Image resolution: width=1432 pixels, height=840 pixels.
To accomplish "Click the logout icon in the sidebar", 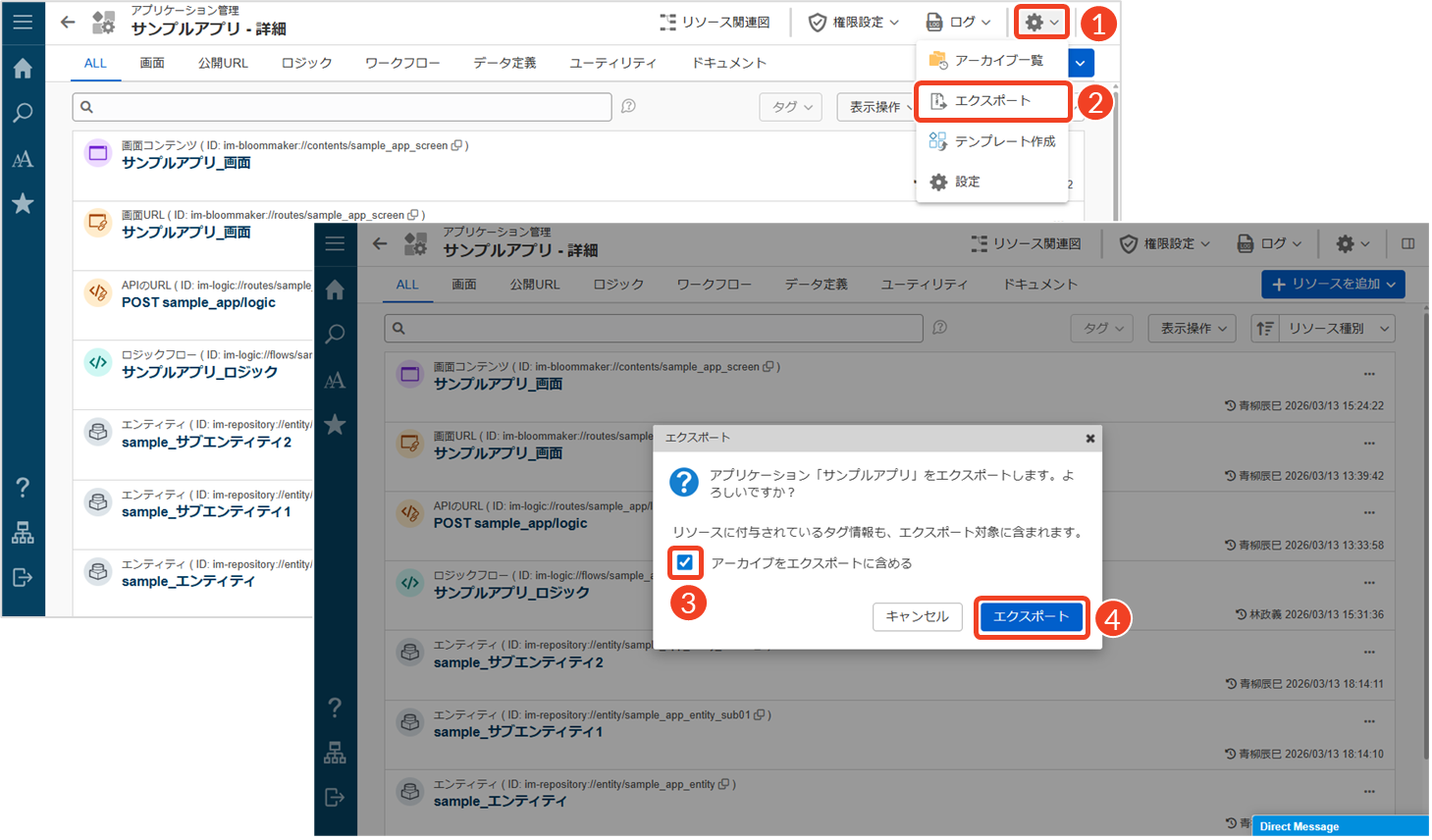I will pos(335,797).
